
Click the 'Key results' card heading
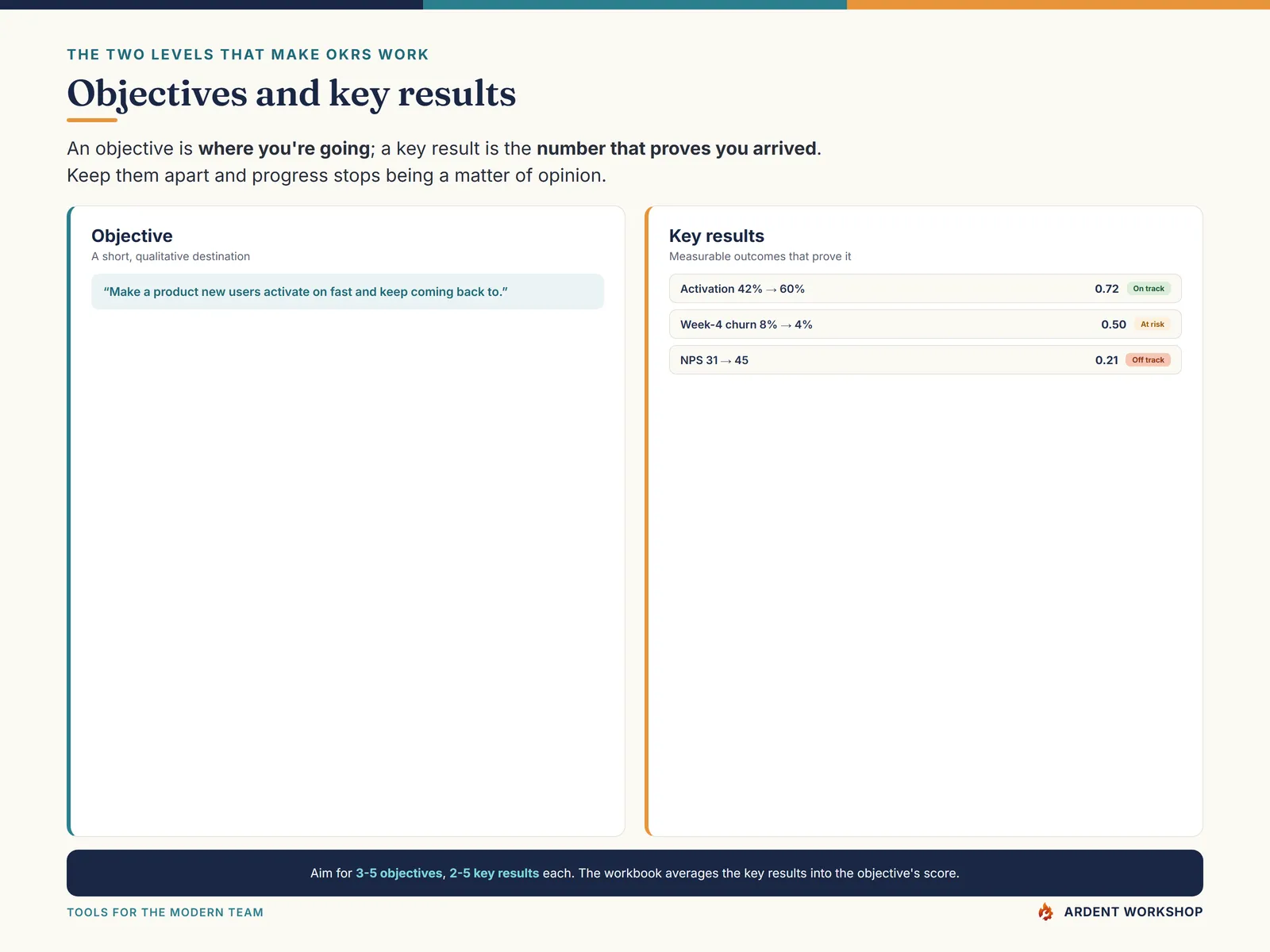point(717,236)
